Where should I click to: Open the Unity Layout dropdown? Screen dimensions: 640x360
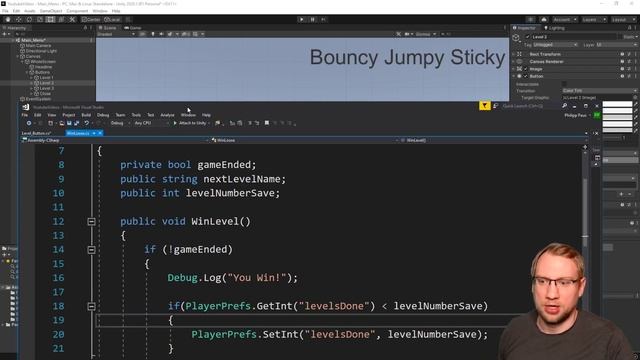[x=623, y=20]
